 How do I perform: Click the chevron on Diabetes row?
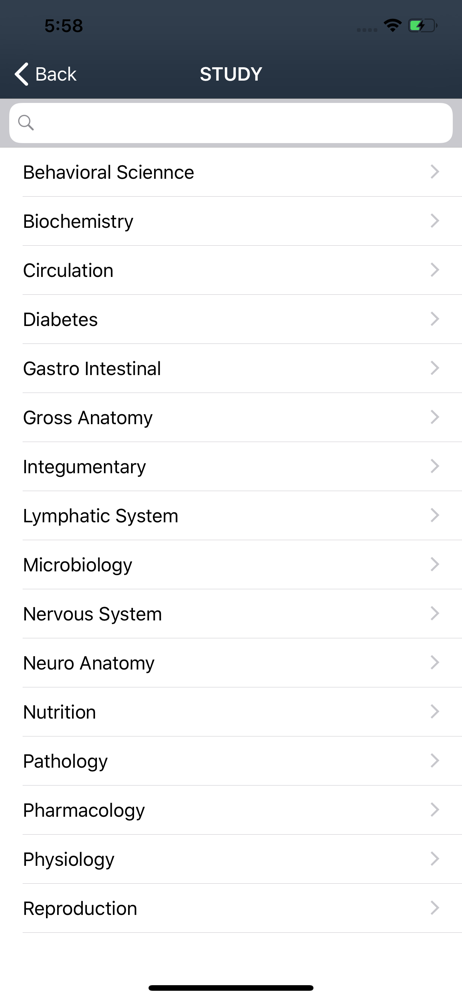tap(435, 319)
